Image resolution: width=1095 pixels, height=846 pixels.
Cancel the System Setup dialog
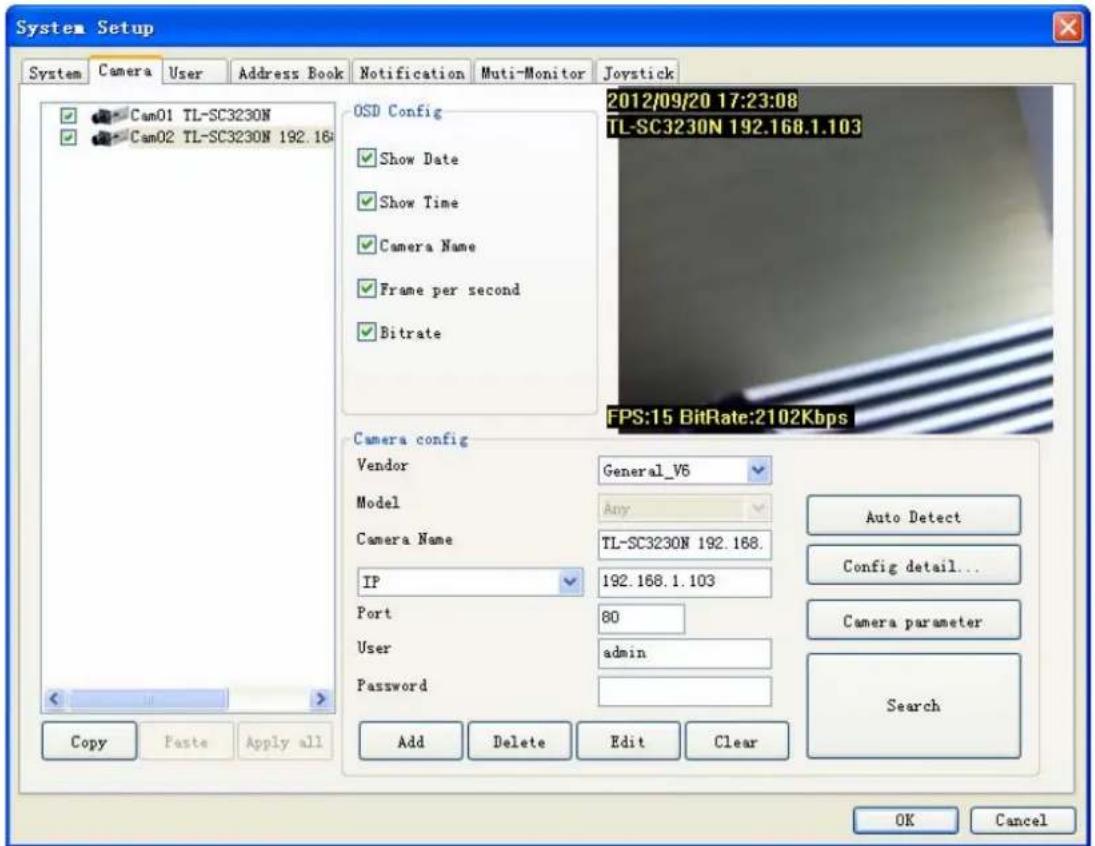[x=1022, y=820]
